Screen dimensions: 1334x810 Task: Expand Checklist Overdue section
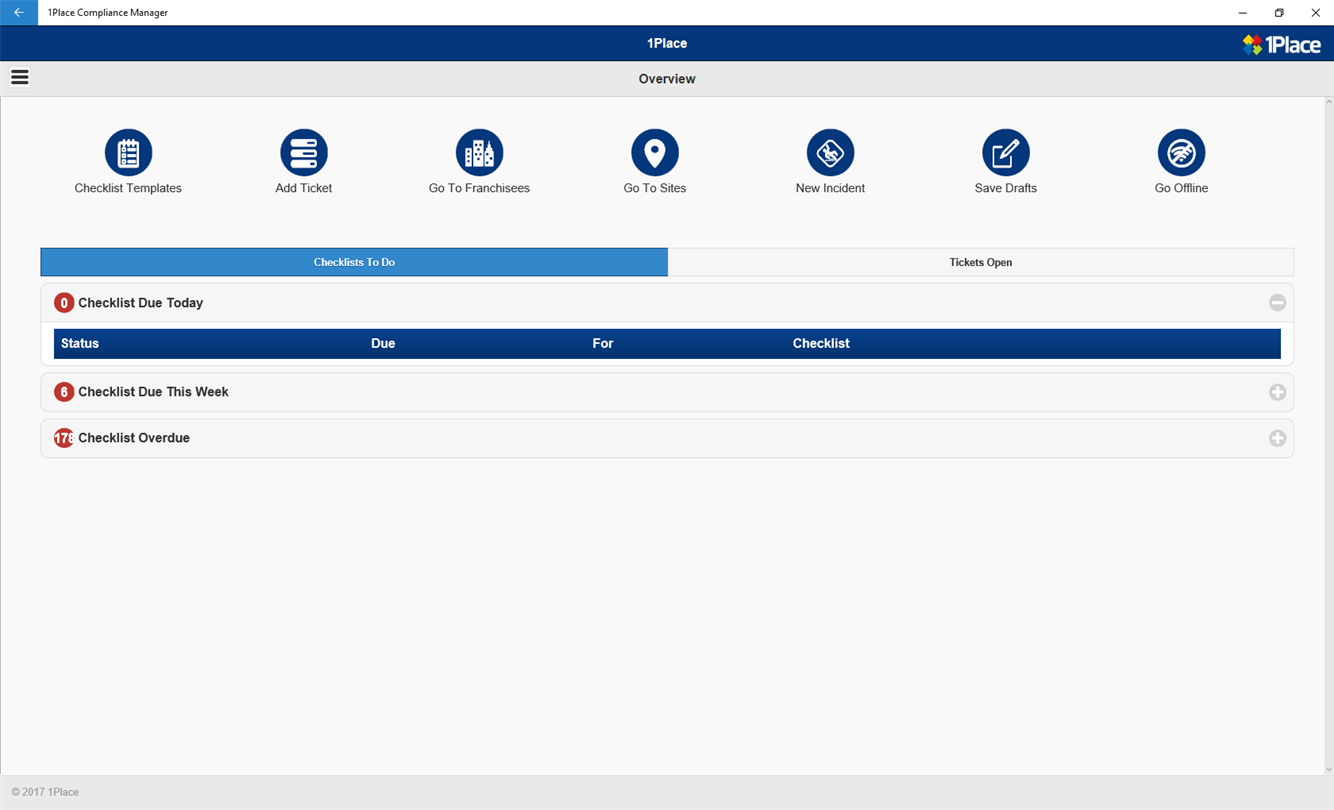[1277, 438]
